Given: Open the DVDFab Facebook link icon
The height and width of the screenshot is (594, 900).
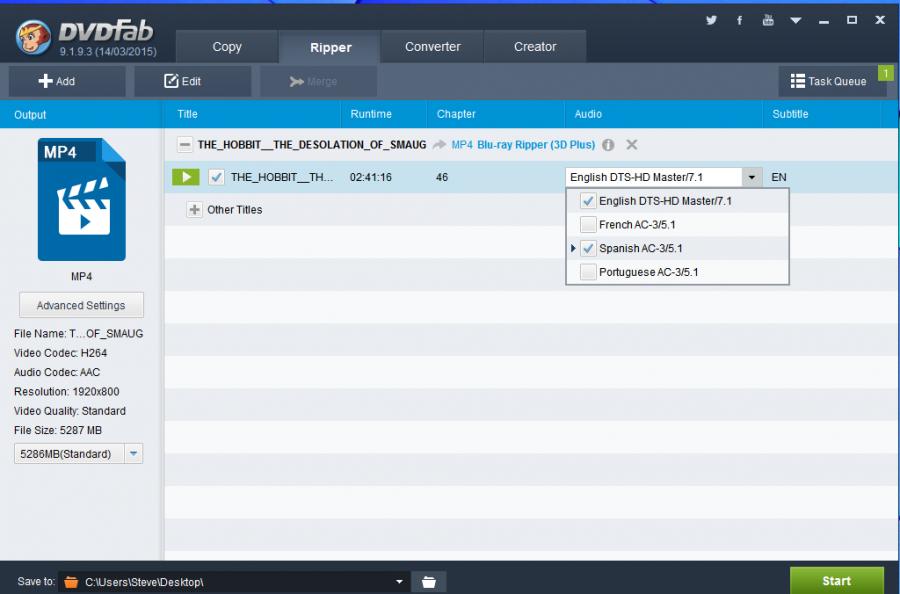Looking at the screenshot, I should [x=739, y=20].
